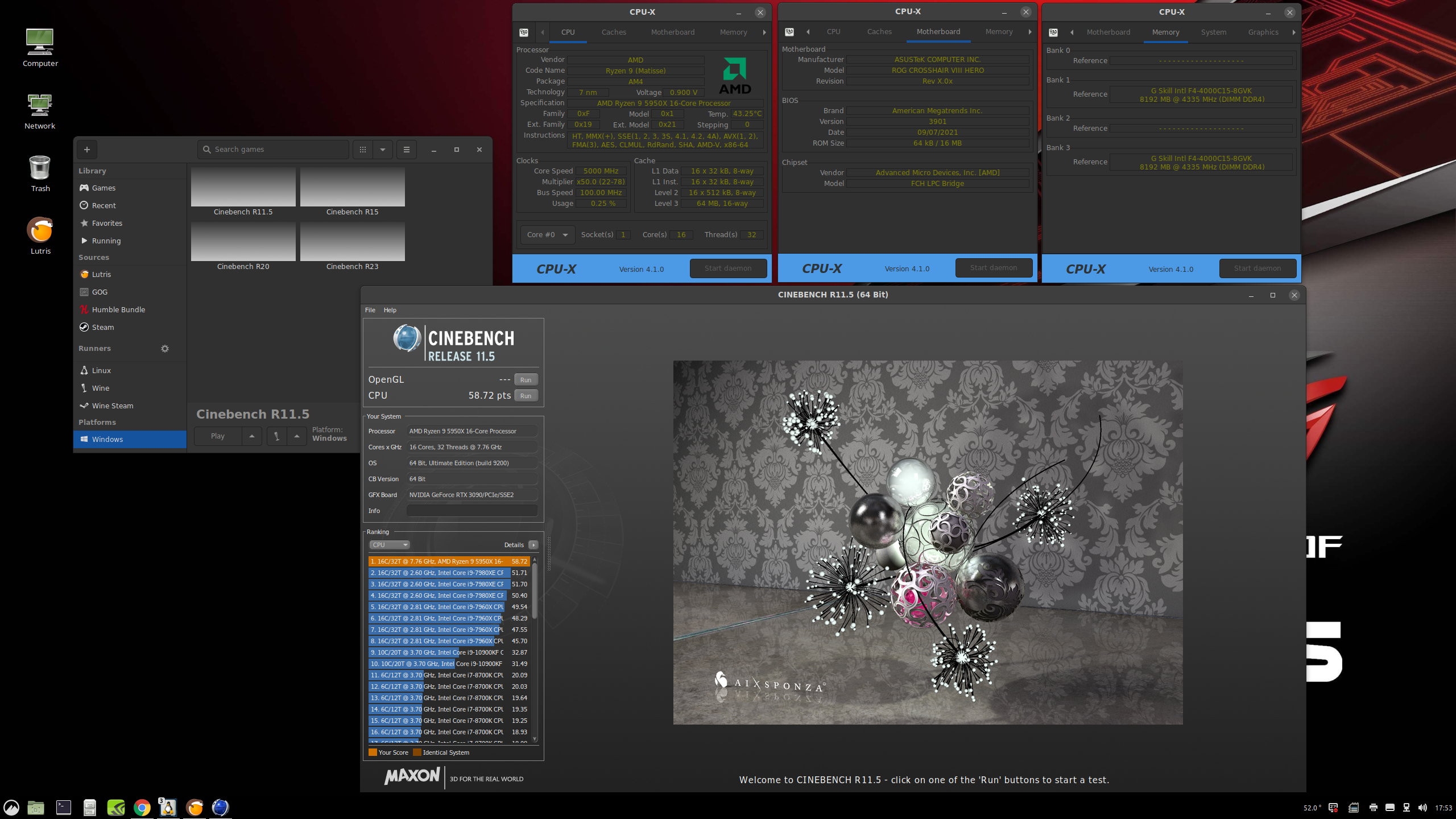Switch to Lutris via taskbar icon
The image size is (1456, 819).
point(195,807)
